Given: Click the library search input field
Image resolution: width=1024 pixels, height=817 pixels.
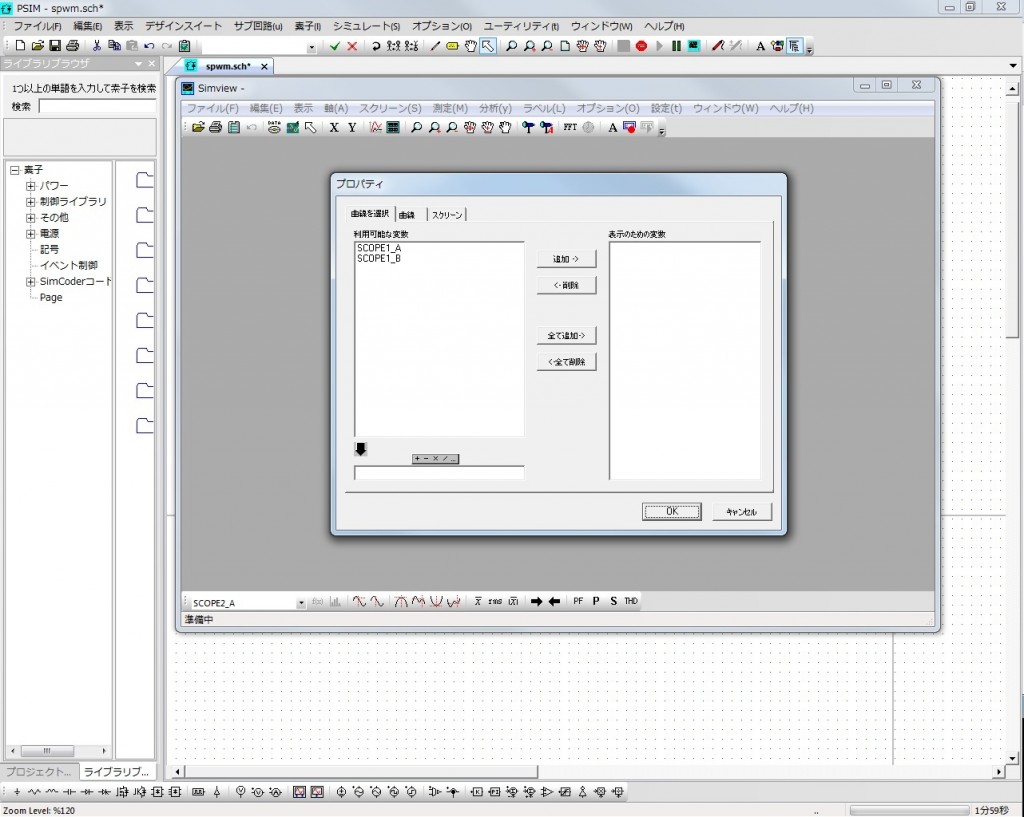Looking at the screenshot, I should [97, 106].
